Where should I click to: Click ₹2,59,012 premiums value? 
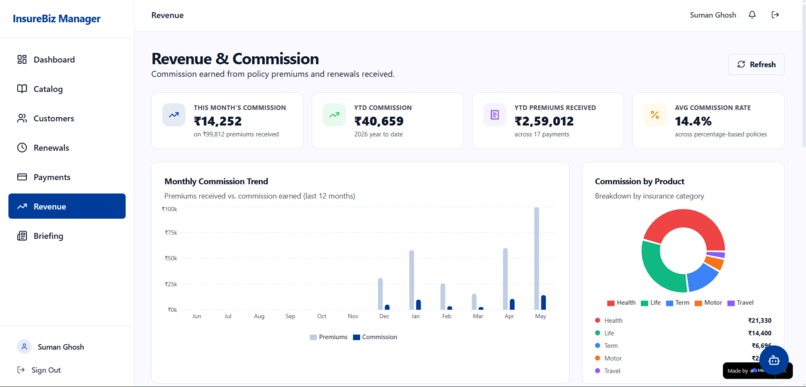pos(544,121)
